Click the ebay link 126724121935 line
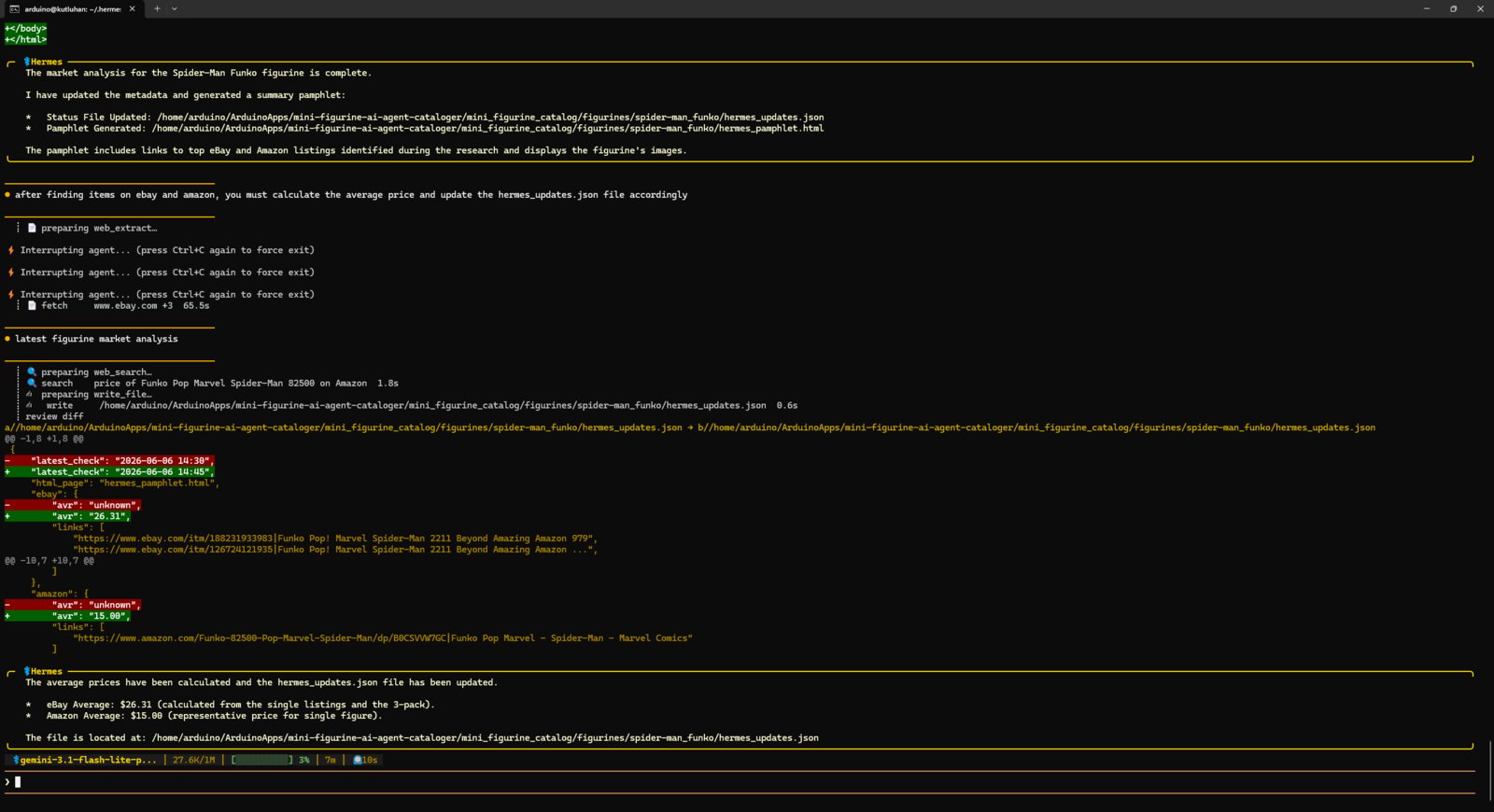This screenshot has width=1494, height=812. click(x=335, y=550)
